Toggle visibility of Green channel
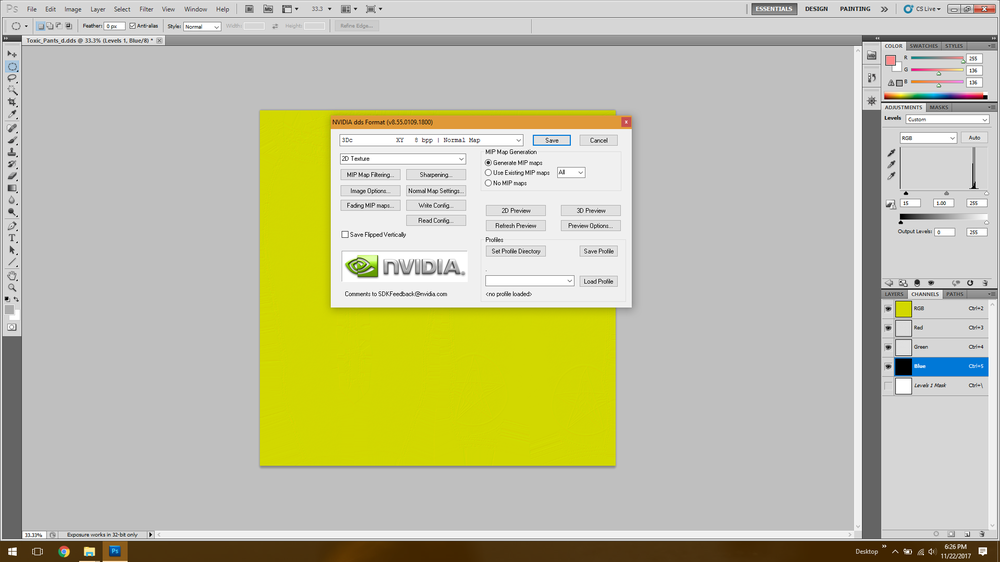 click(888, 347)
